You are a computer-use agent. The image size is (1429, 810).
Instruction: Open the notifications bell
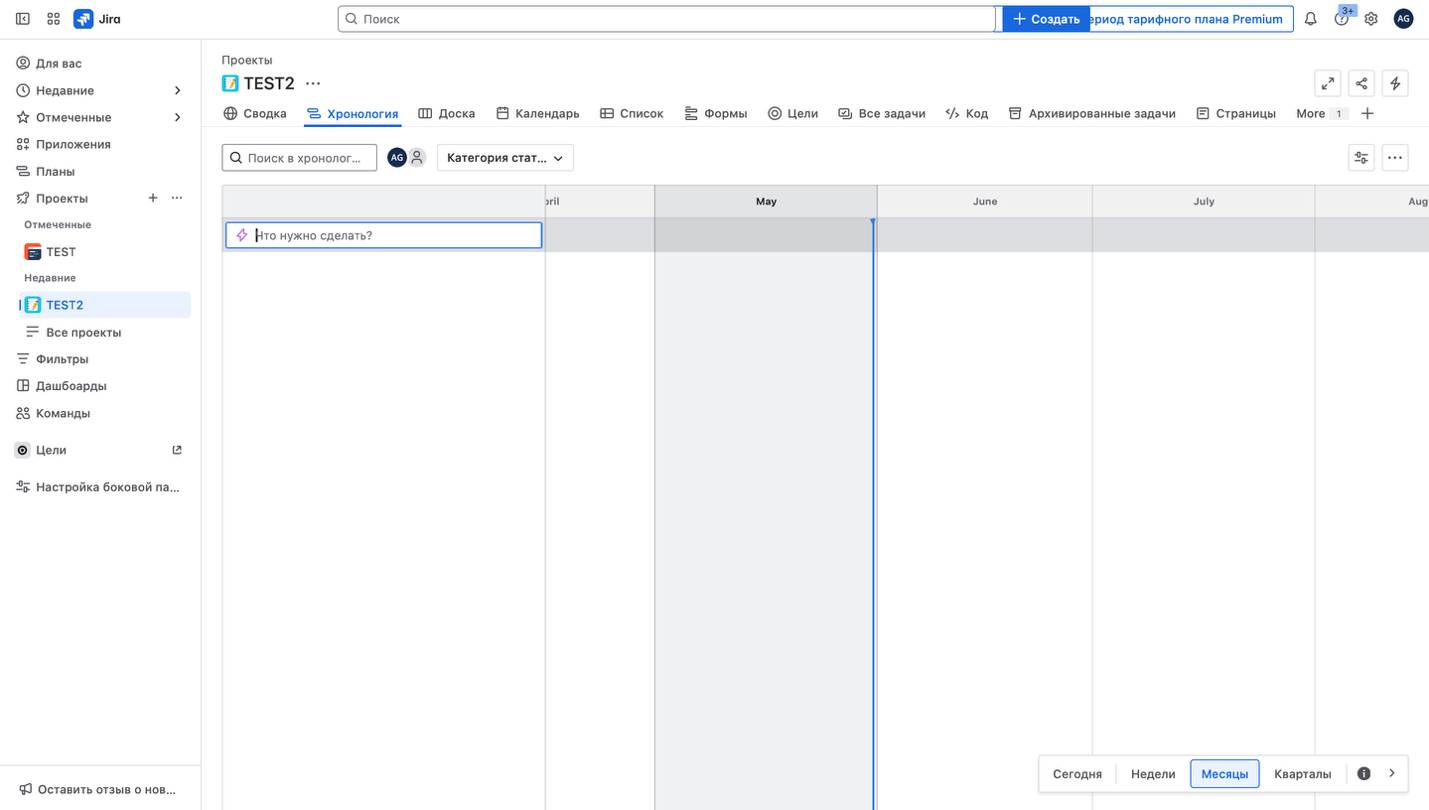(x=1310, y=19)
